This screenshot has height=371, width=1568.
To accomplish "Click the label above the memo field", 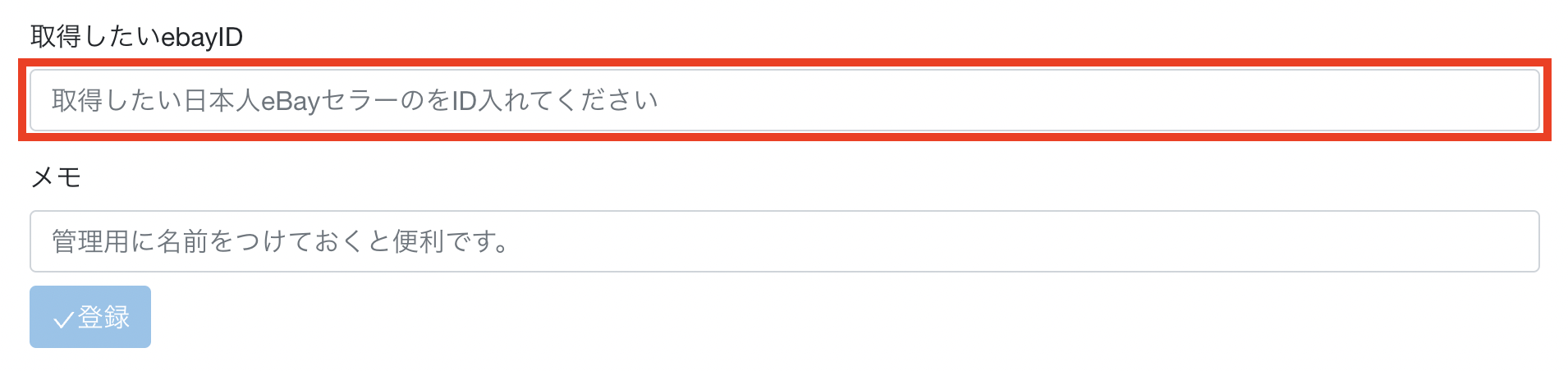I will (x=56, y=176).
